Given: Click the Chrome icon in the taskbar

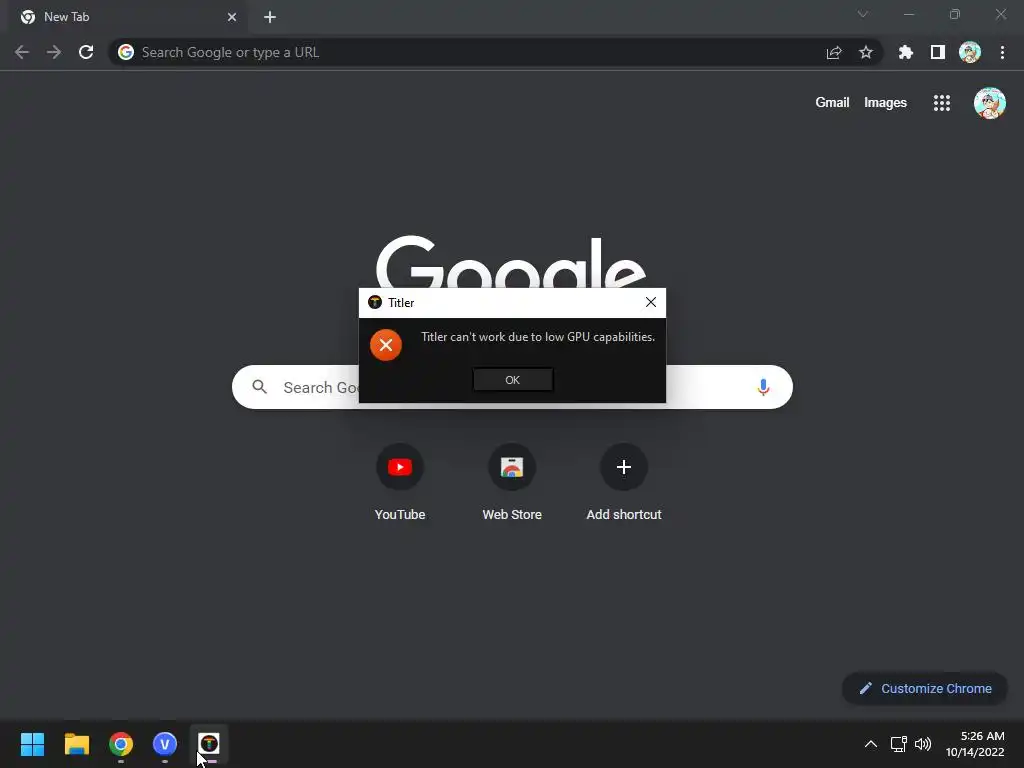Looking at the screenshot, I should point(121,744).
